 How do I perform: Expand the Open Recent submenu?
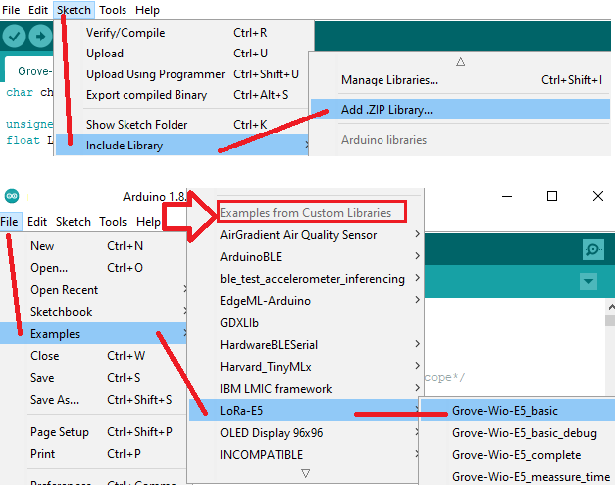coord(93,290)
